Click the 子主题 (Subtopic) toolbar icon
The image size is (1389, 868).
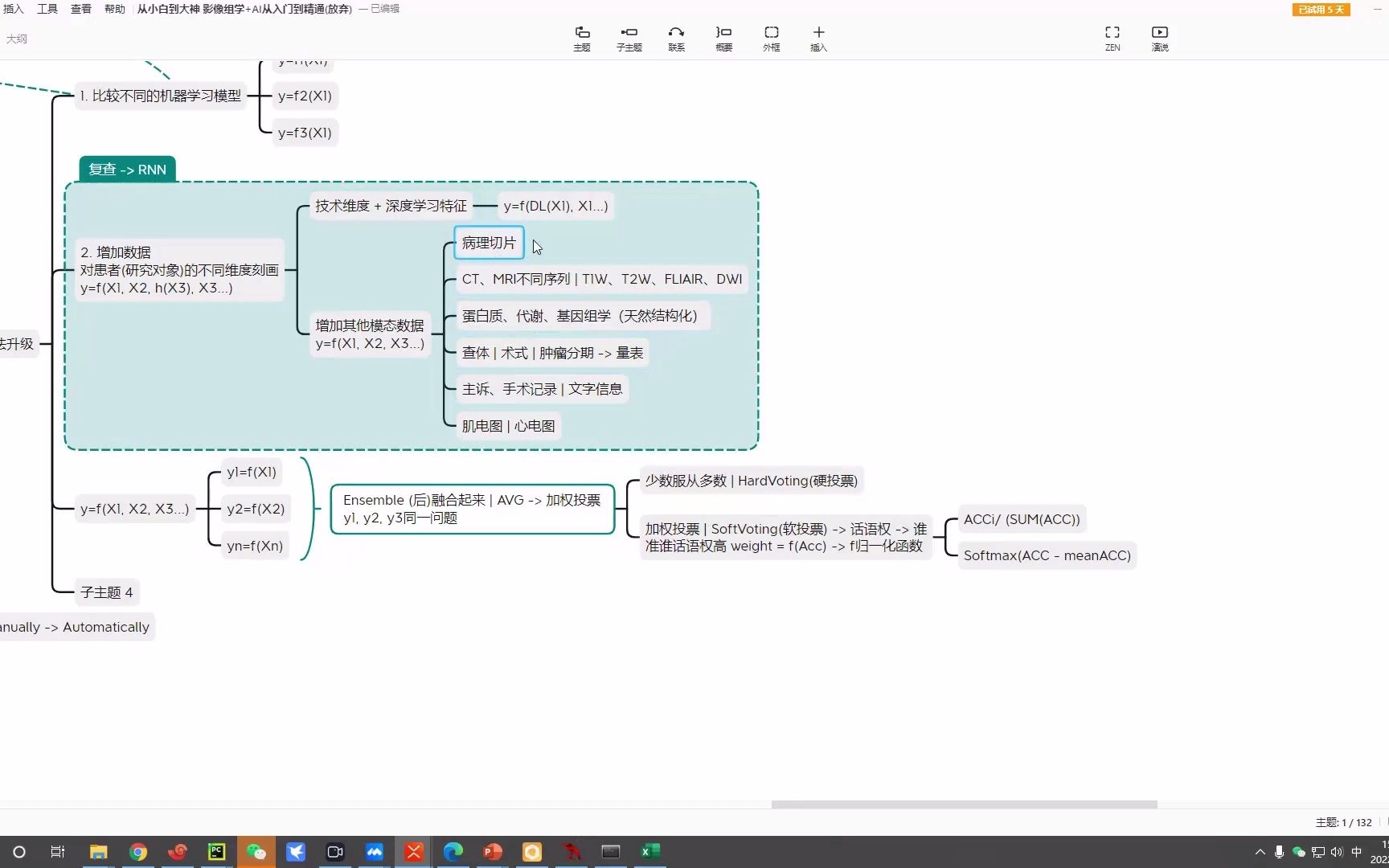629,38
